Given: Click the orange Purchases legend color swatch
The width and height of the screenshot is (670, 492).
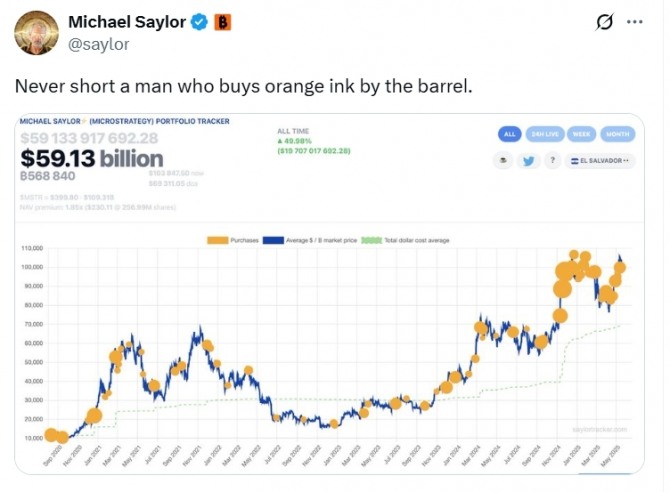Looking at the screenshot, I should point(217,240).
